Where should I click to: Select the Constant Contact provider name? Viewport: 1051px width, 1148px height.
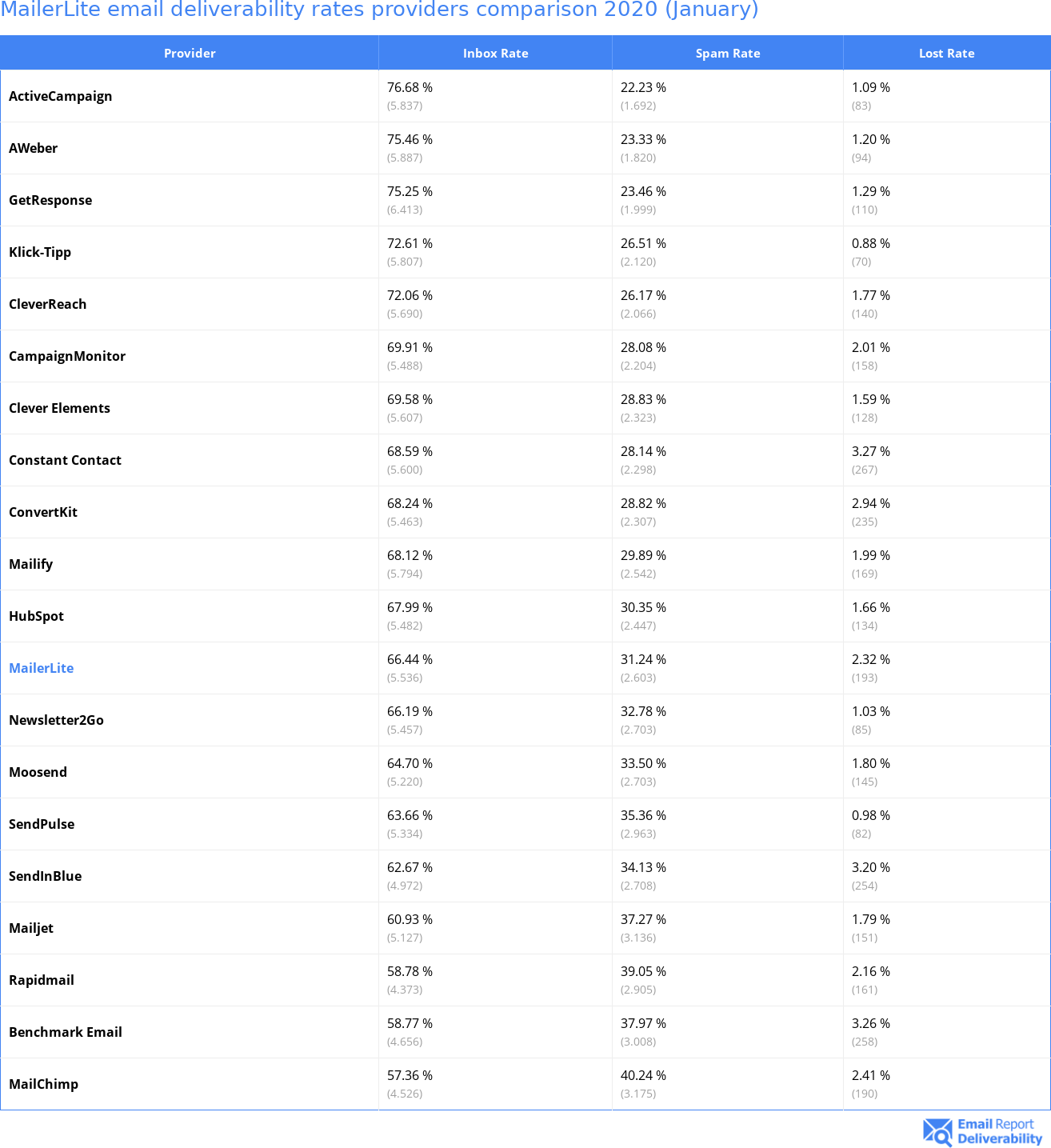point(66,460)
